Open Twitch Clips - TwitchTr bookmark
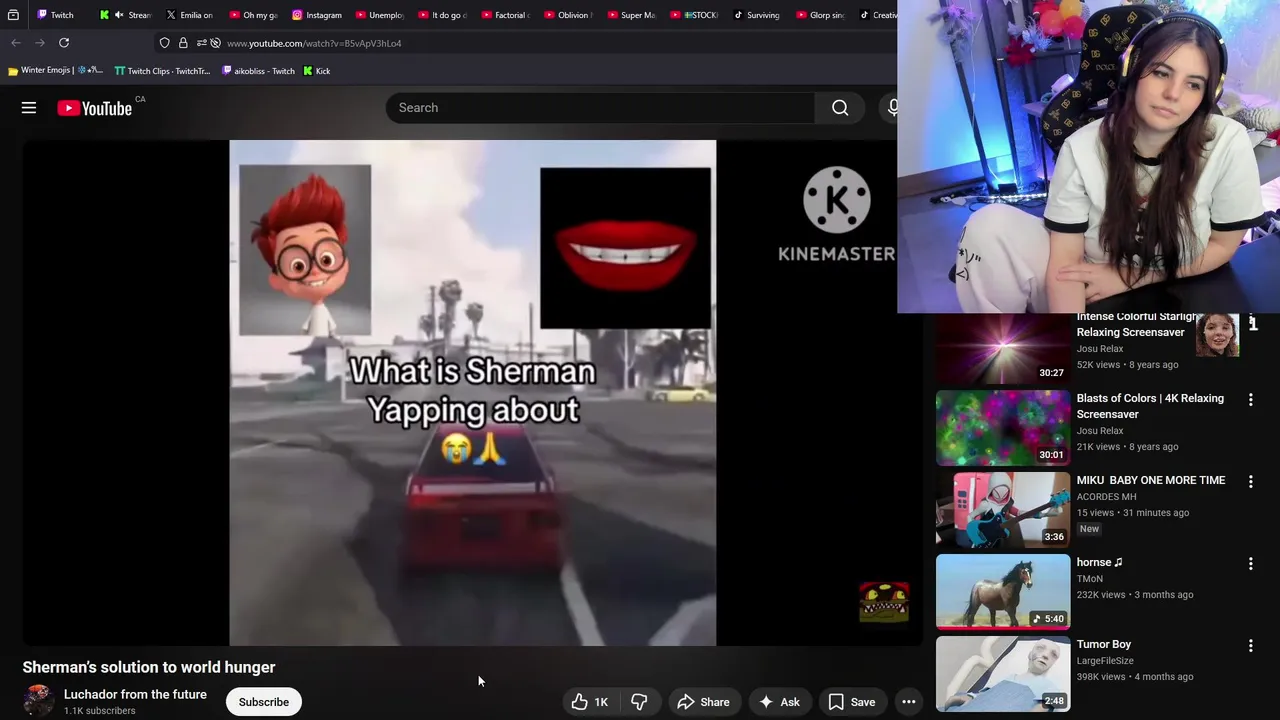The height and width of the screenshot is (720, 1280). tap(162, 71)
